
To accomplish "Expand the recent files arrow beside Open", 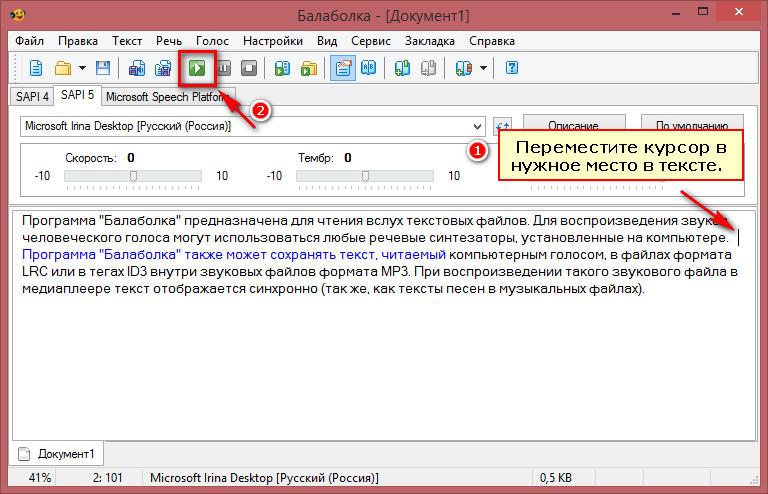I will click(x=82, y=68).
